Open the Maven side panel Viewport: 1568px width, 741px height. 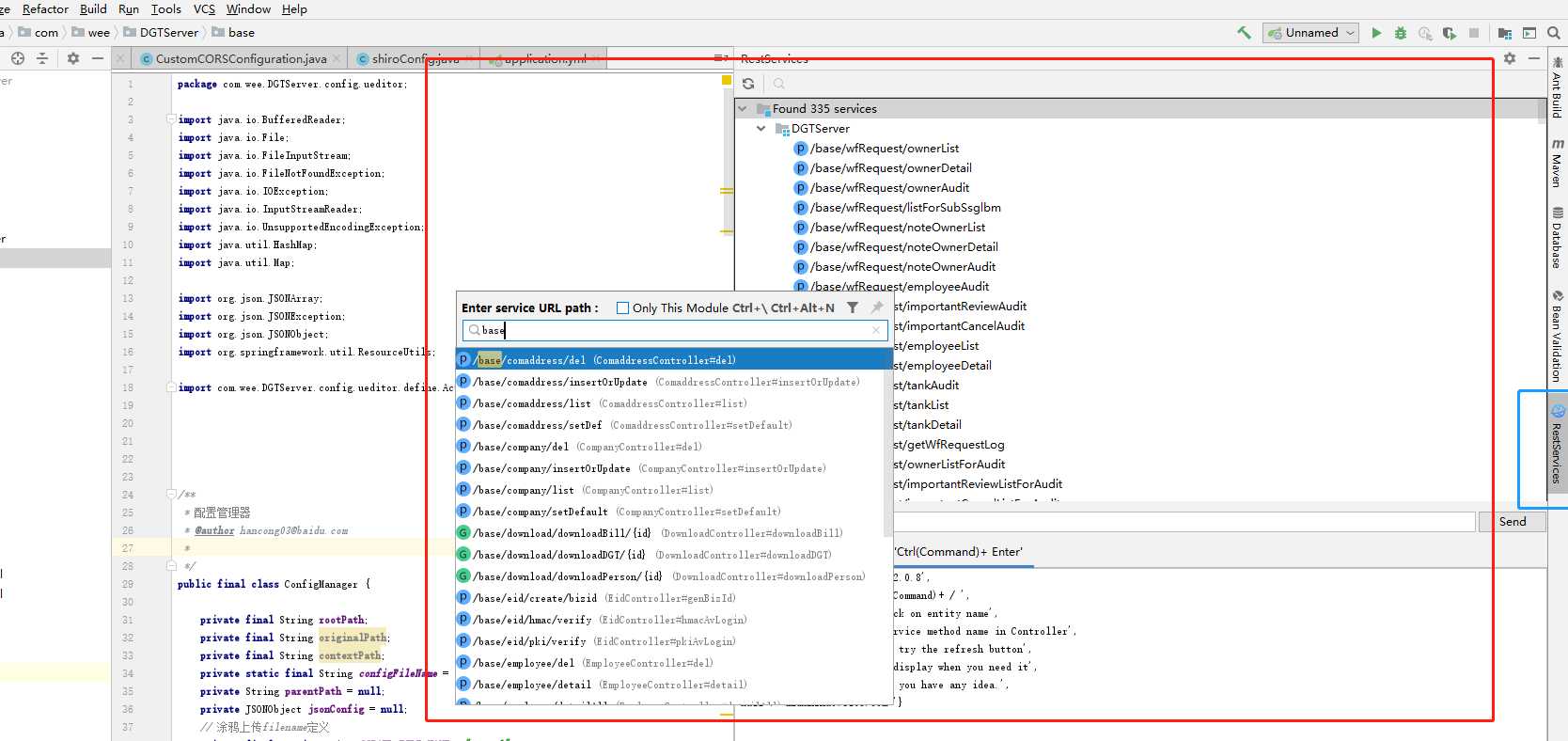click(x=1558, y=163)
